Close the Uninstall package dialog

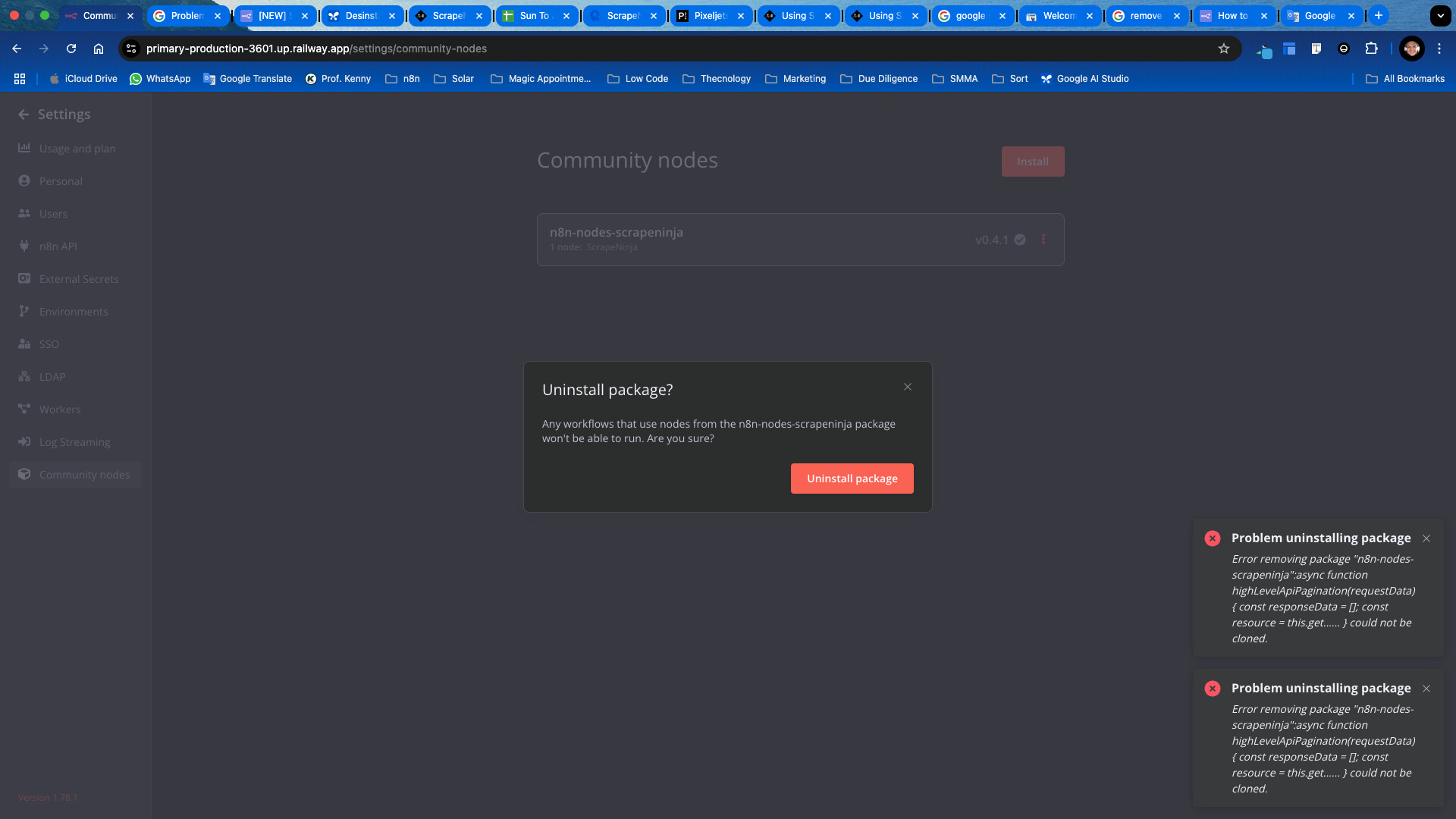[908, 387]
